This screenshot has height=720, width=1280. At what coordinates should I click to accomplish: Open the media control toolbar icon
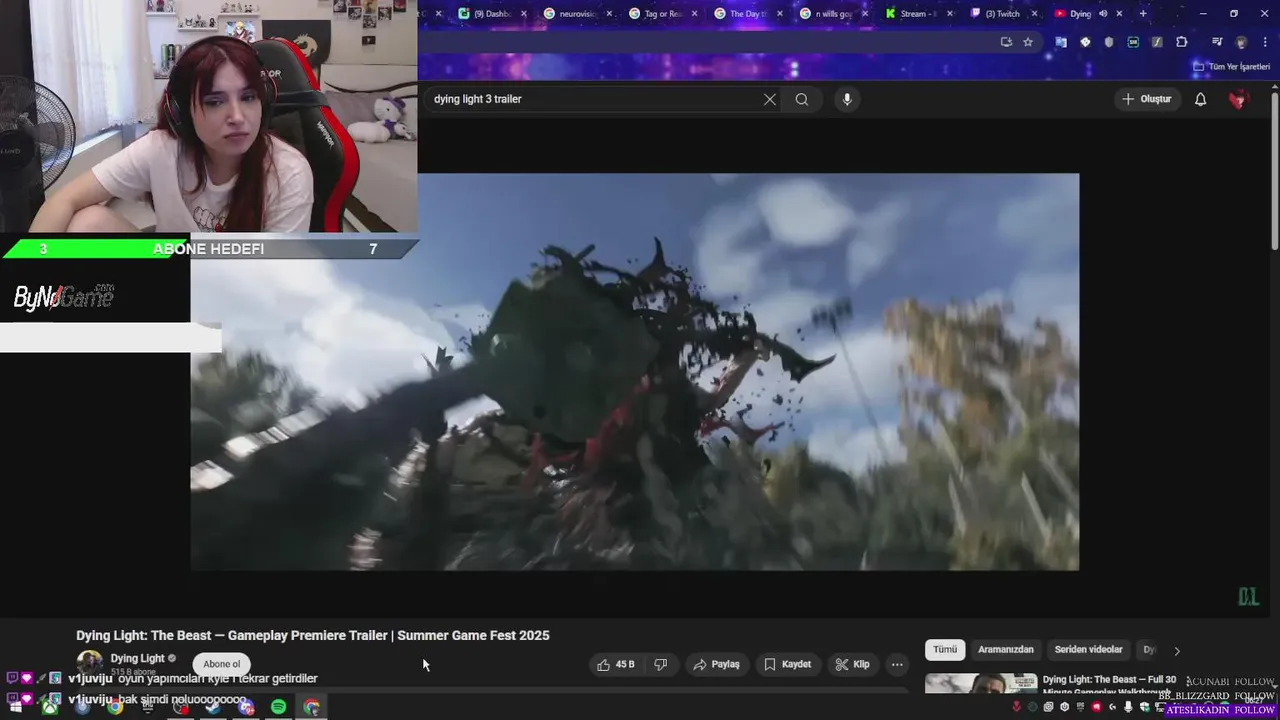click(x=1217, y=42)
